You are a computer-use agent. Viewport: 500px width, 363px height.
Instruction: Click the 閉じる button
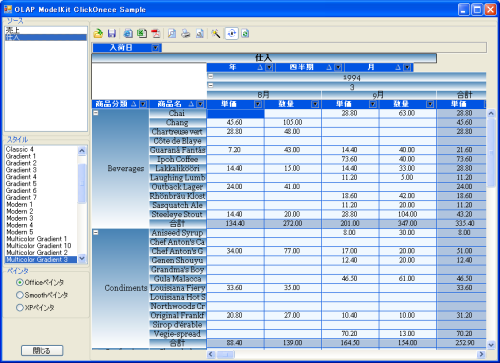click(42, 350)
